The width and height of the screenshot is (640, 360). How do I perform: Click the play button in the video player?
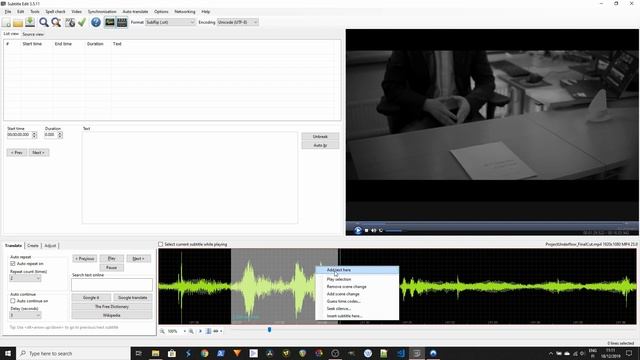358,231
